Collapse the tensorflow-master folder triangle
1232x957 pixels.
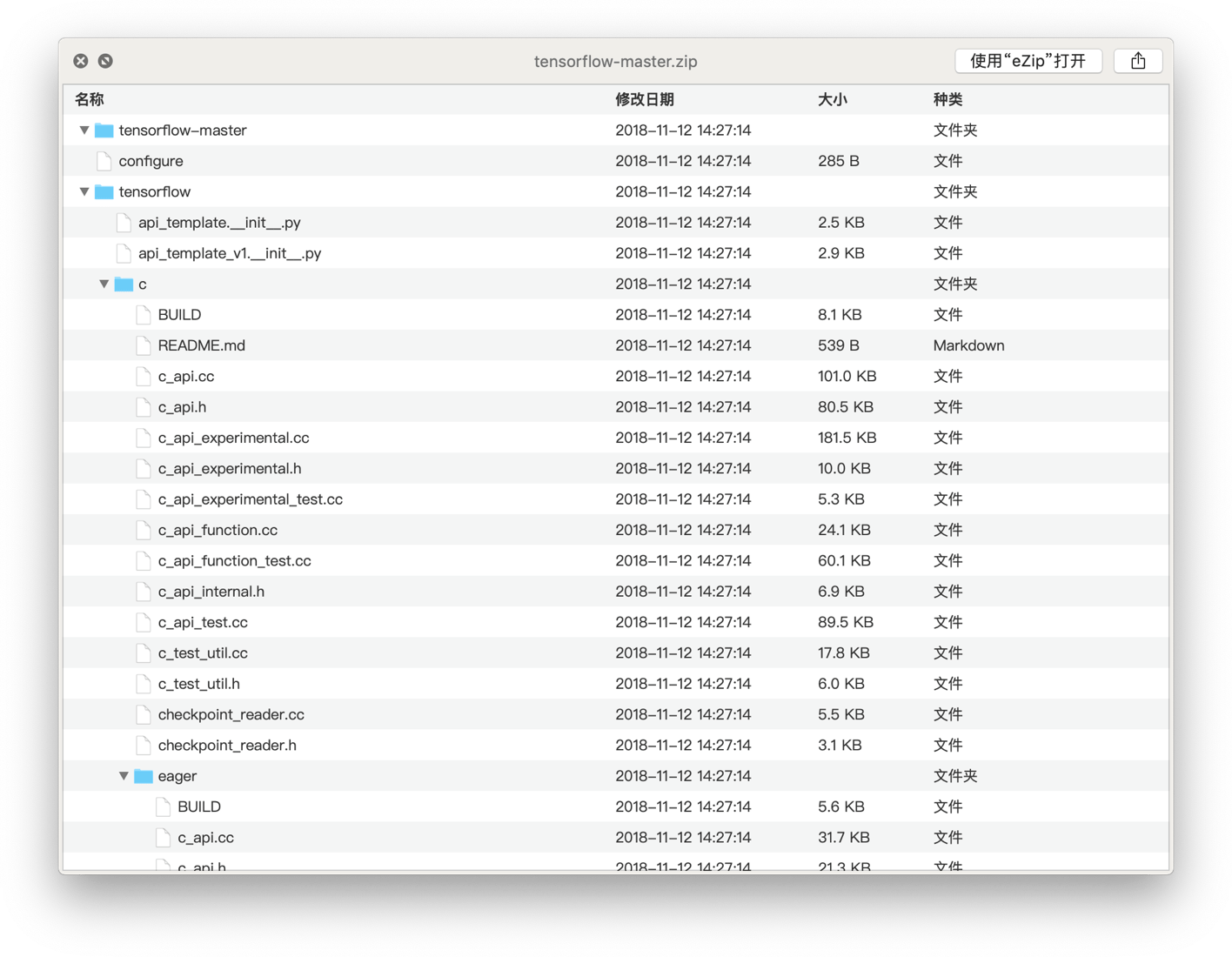point(84,130)
